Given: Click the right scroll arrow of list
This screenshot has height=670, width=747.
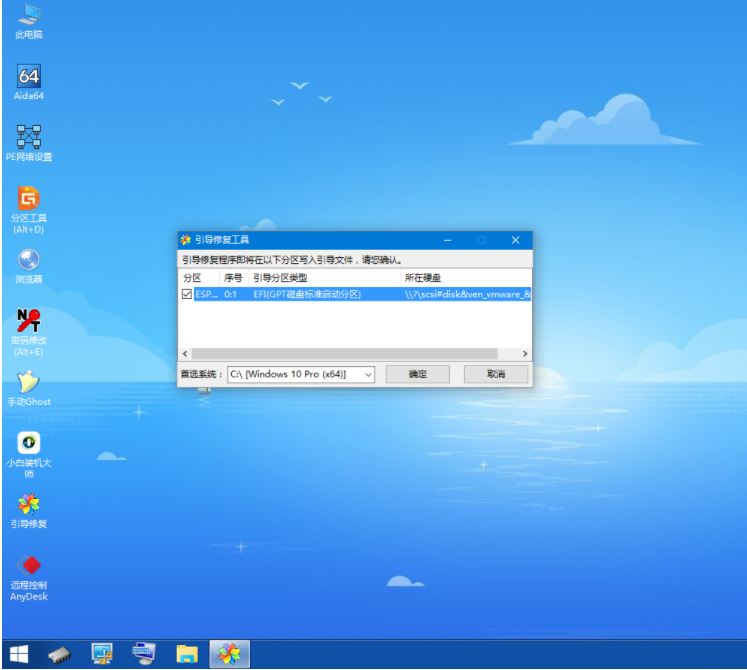Looking at the screenshot, I should (525, 354).
